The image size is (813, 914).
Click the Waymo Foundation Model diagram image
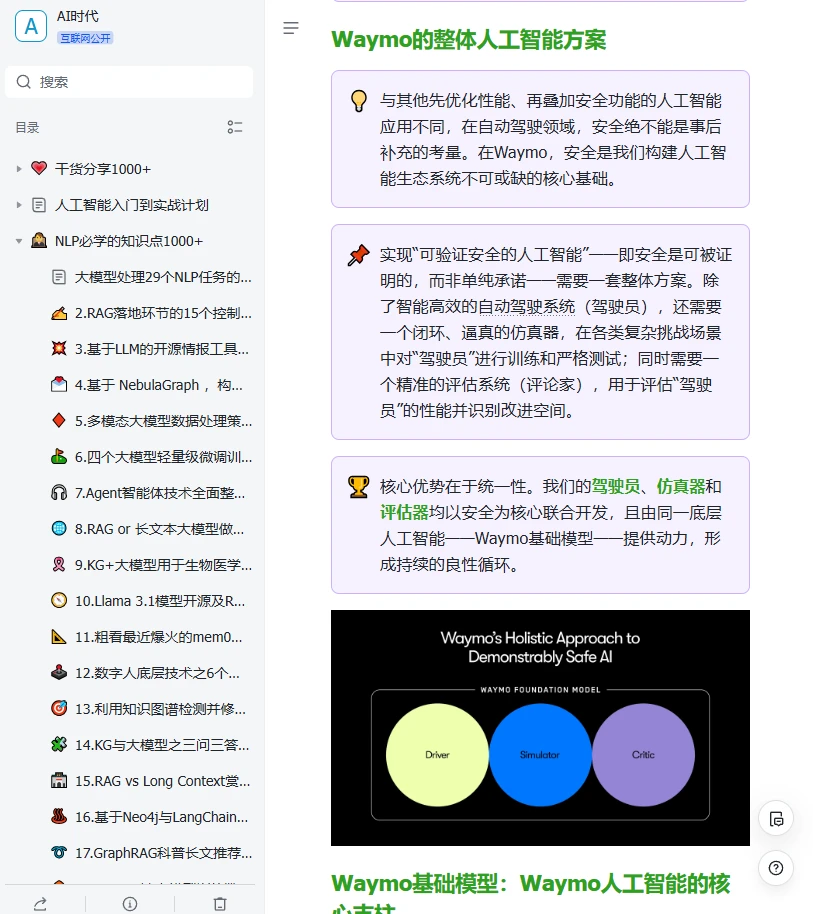(540, 728)
